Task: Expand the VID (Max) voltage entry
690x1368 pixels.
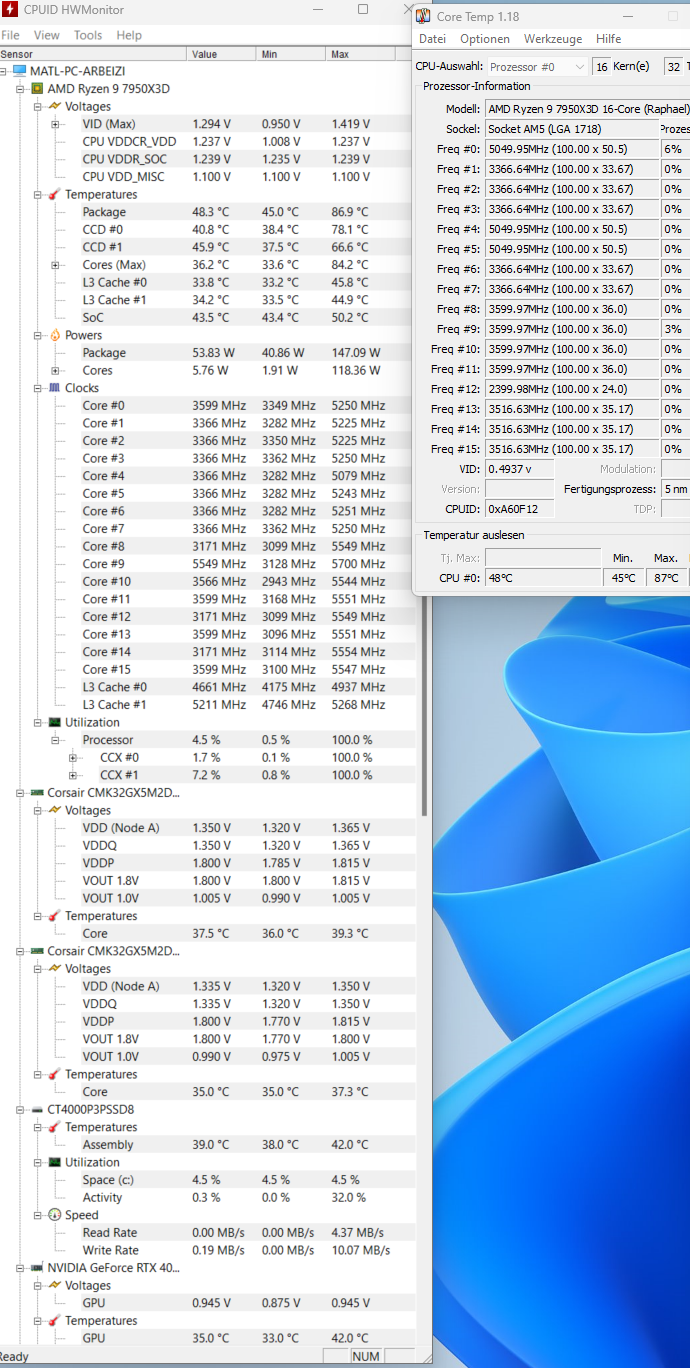Action: click(56, 124)
